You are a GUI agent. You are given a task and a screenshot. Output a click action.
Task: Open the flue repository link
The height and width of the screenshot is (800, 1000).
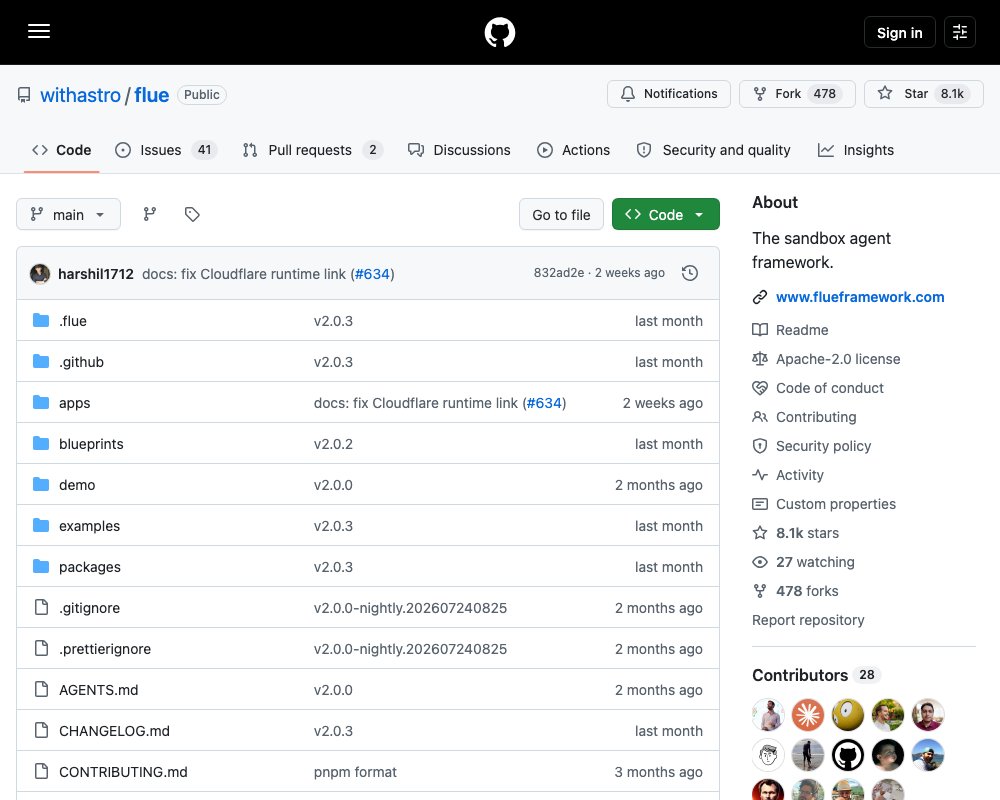[152, 95]
